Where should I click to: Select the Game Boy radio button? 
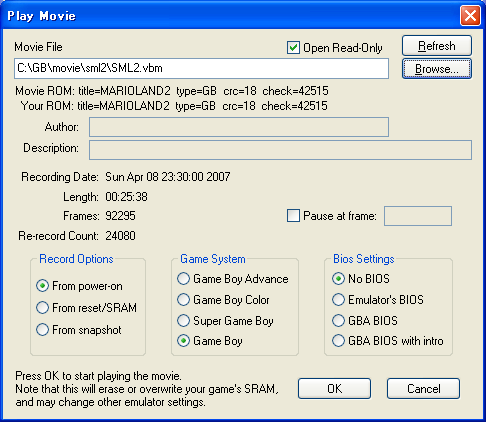click(184, 341)
